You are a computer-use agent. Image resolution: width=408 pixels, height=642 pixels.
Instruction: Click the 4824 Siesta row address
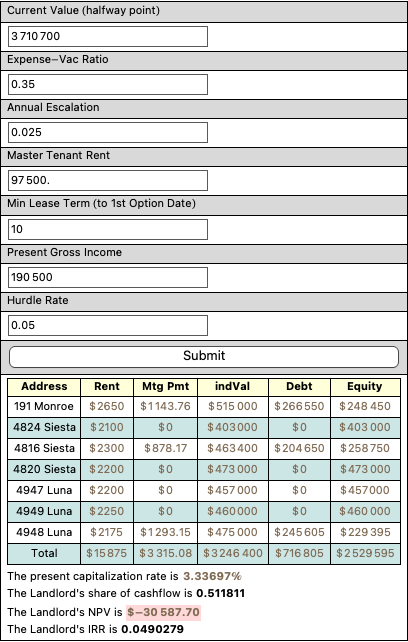[44, 427]
